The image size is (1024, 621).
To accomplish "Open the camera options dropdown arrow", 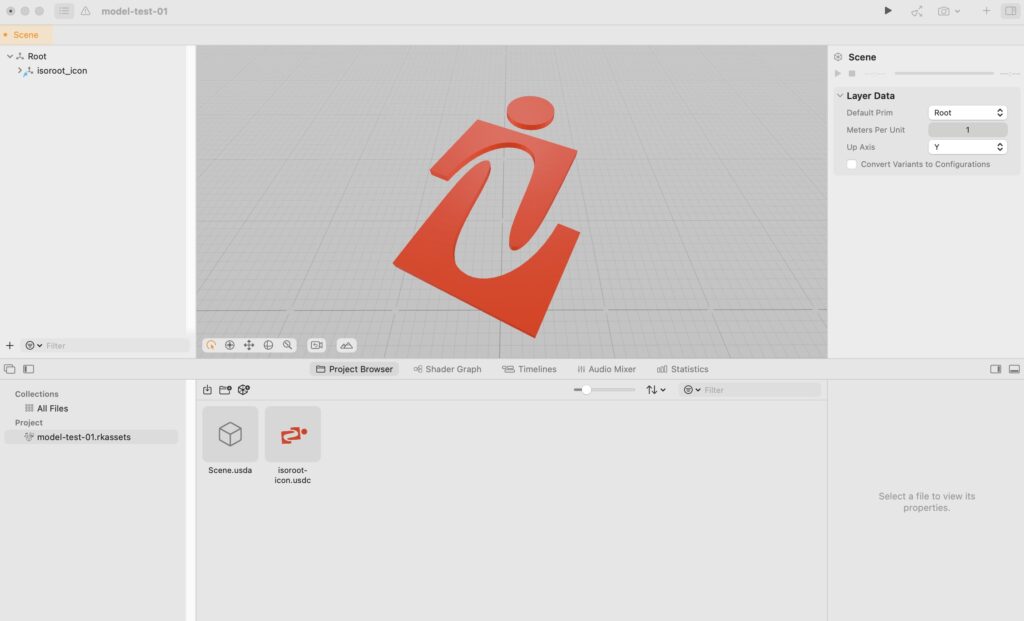I will tap(957, 11).
